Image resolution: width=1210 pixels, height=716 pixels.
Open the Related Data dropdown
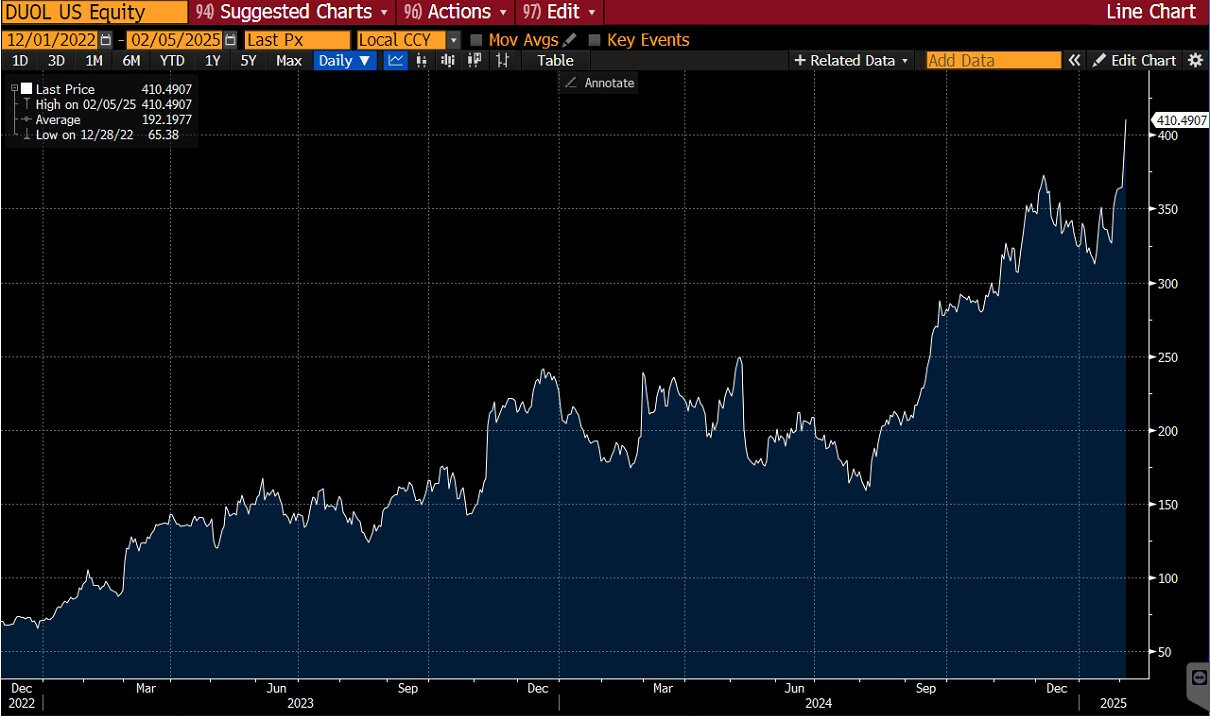tap(852, 60)
